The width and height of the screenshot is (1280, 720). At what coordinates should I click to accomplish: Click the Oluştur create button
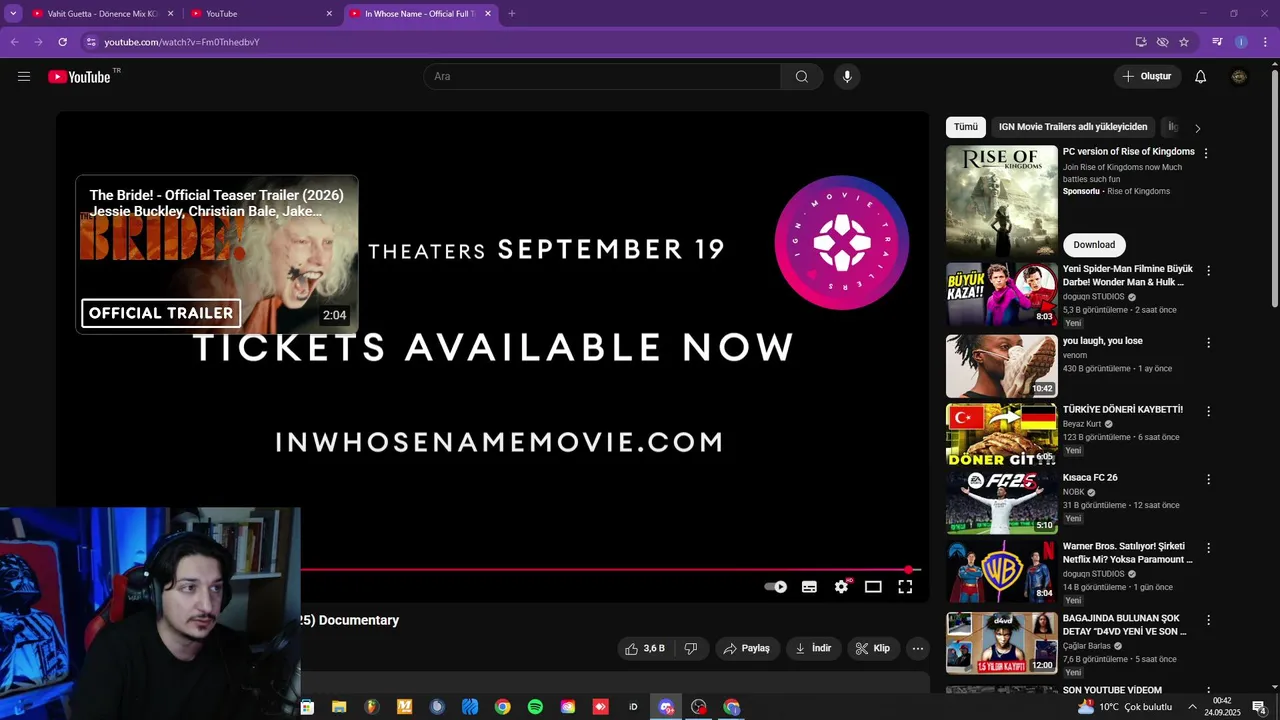pyautogui.click(x=1148, y=77)
